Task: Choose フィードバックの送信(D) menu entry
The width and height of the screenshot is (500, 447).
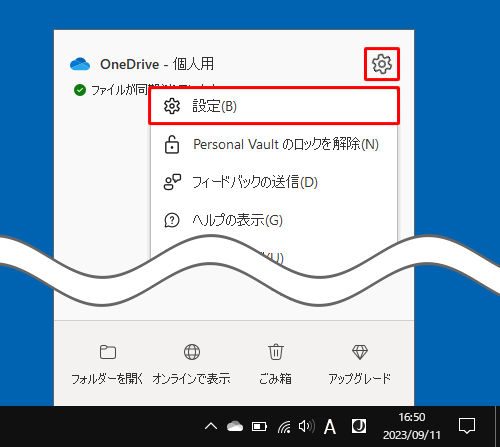Action: pos(274,182)
